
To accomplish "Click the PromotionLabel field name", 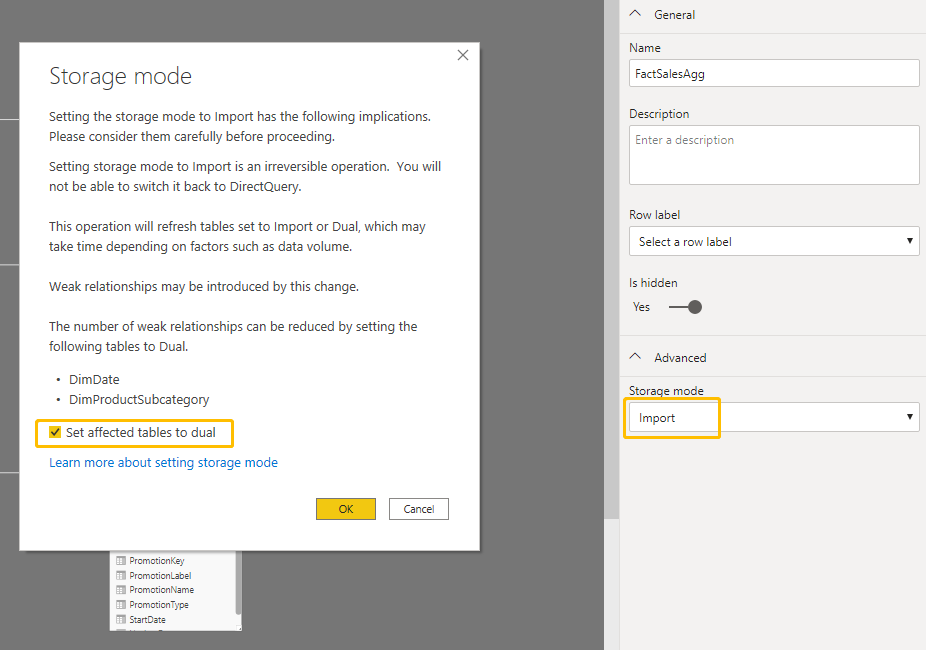I will pos(160,576).
